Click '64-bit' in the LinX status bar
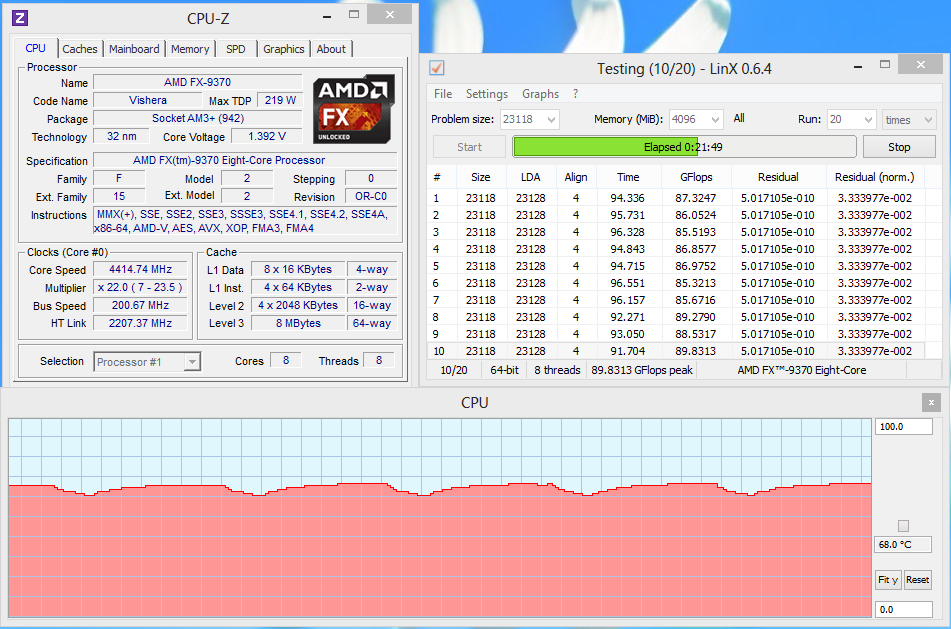 (505, 370)
